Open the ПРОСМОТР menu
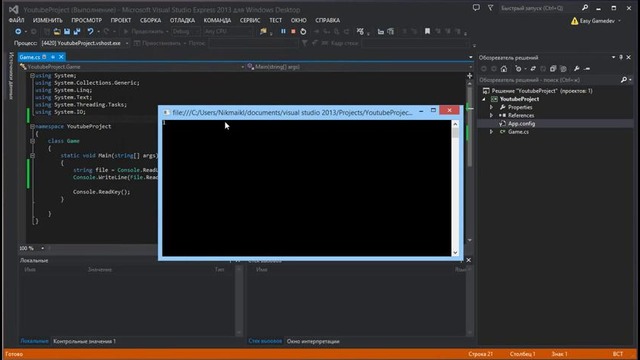The image size is (640, 360). [x=87, y=20]
